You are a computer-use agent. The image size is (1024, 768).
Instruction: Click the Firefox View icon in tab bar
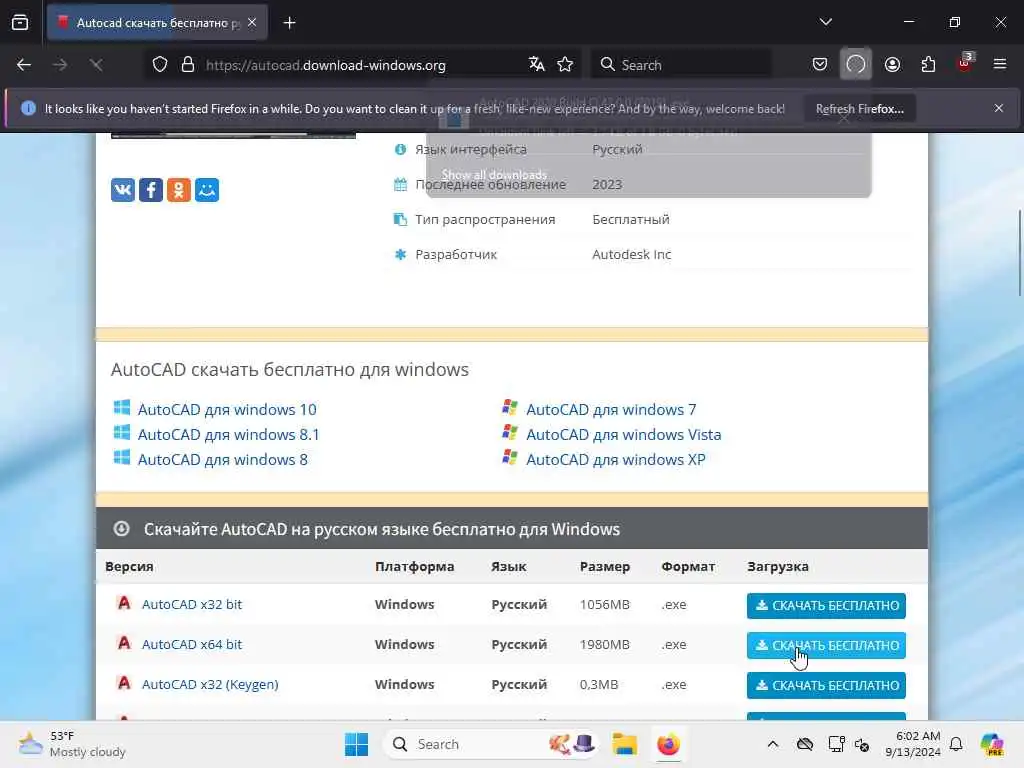pos(20,23)
